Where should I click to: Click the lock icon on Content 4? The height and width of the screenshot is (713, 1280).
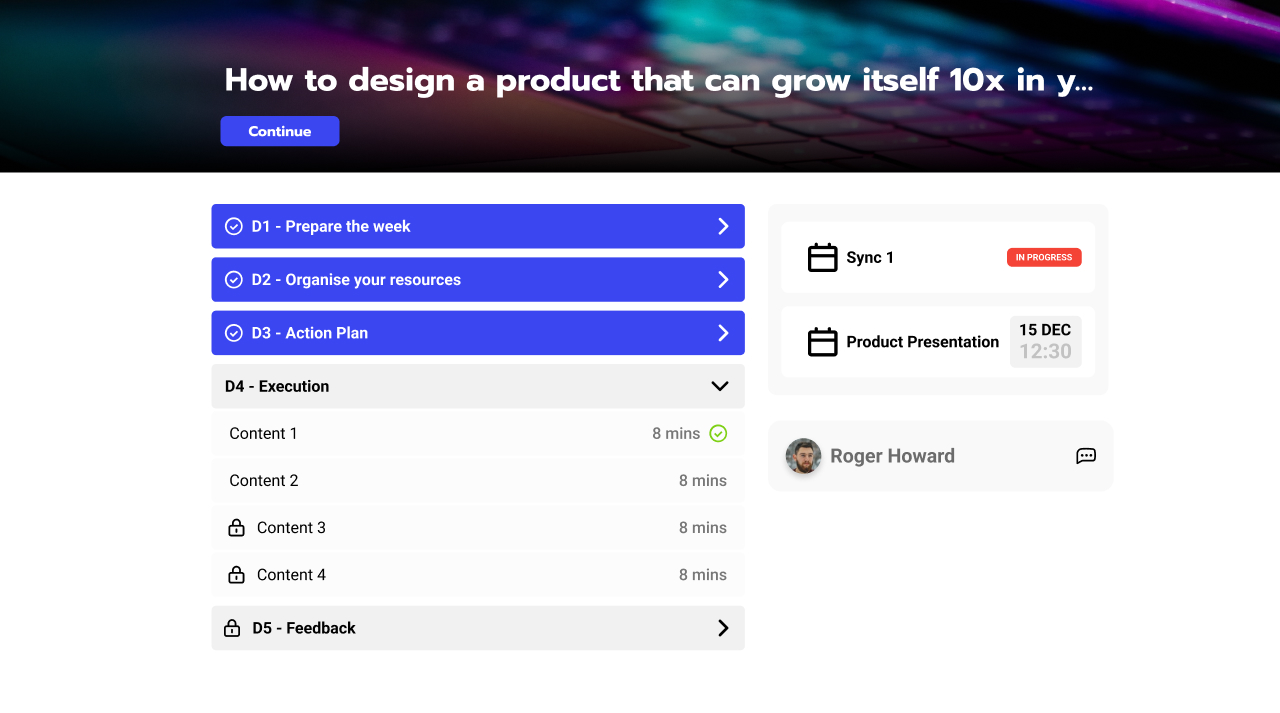tap(236, 574)
